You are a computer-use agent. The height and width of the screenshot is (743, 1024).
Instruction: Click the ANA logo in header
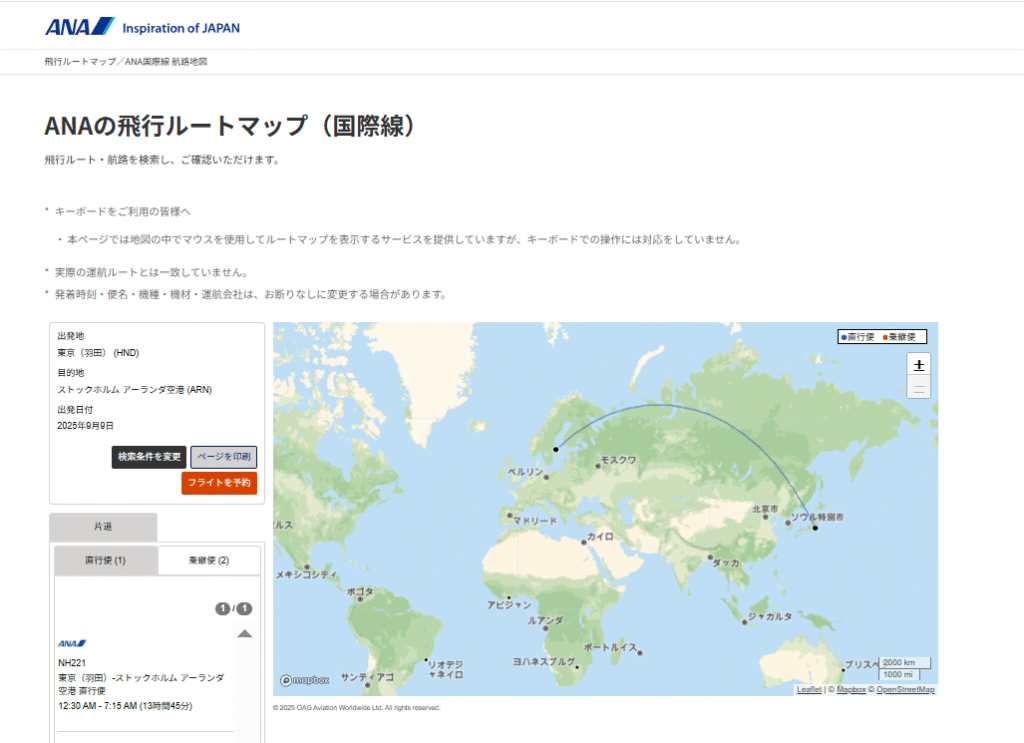(x=79, y=27)
